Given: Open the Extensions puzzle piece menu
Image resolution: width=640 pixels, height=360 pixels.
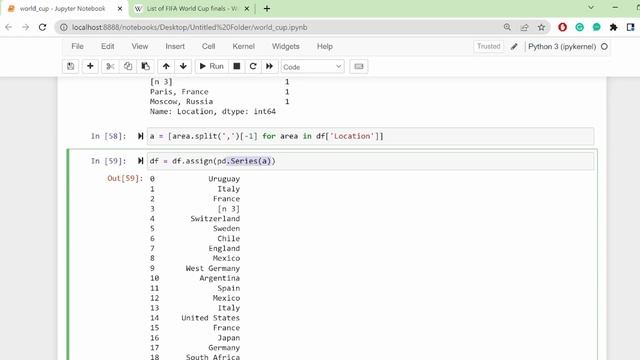Looking at the screenshot, I should [x=613, y=27].
